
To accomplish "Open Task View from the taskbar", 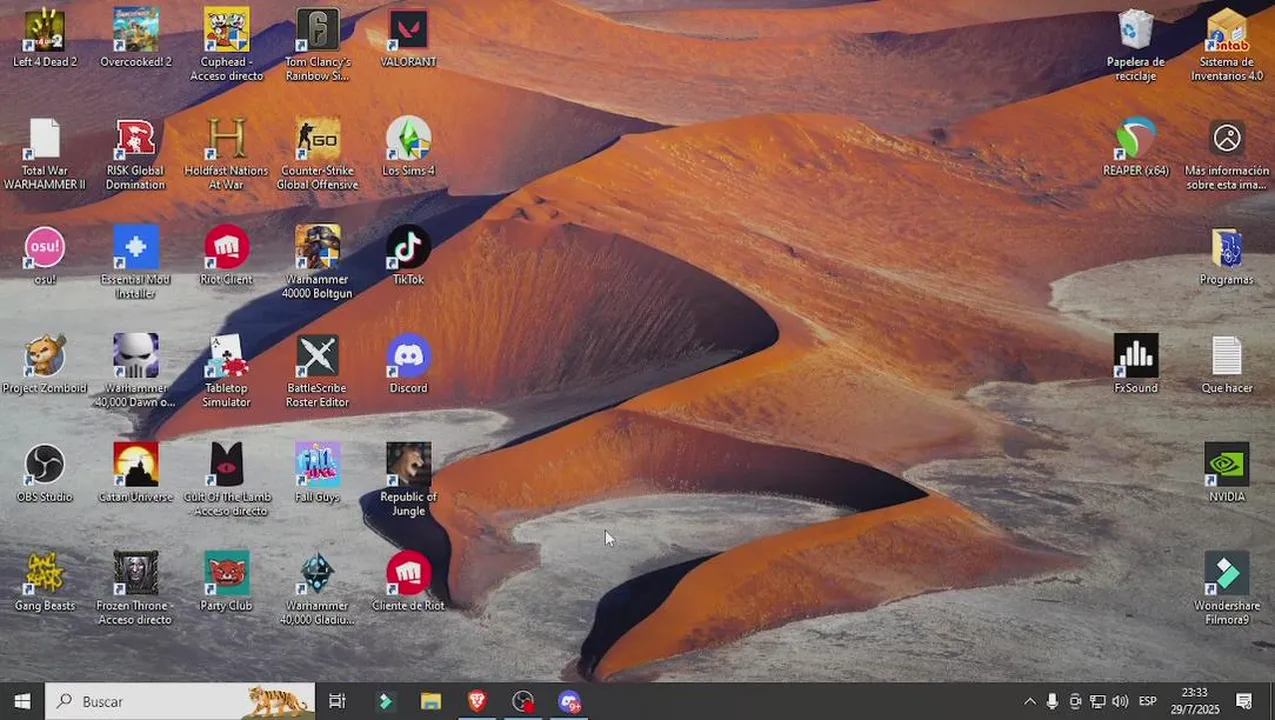I will point(337,701).
